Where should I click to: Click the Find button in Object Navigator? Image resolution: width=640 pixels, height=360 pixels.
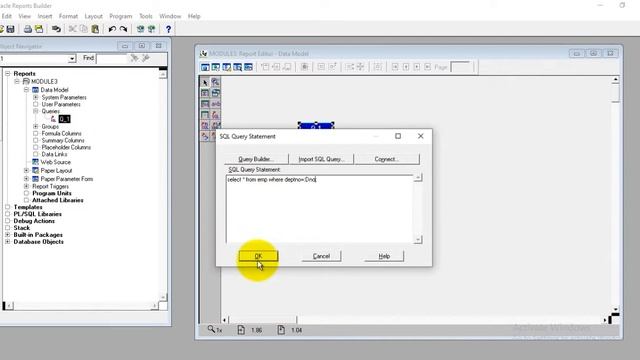pos(88,58)
